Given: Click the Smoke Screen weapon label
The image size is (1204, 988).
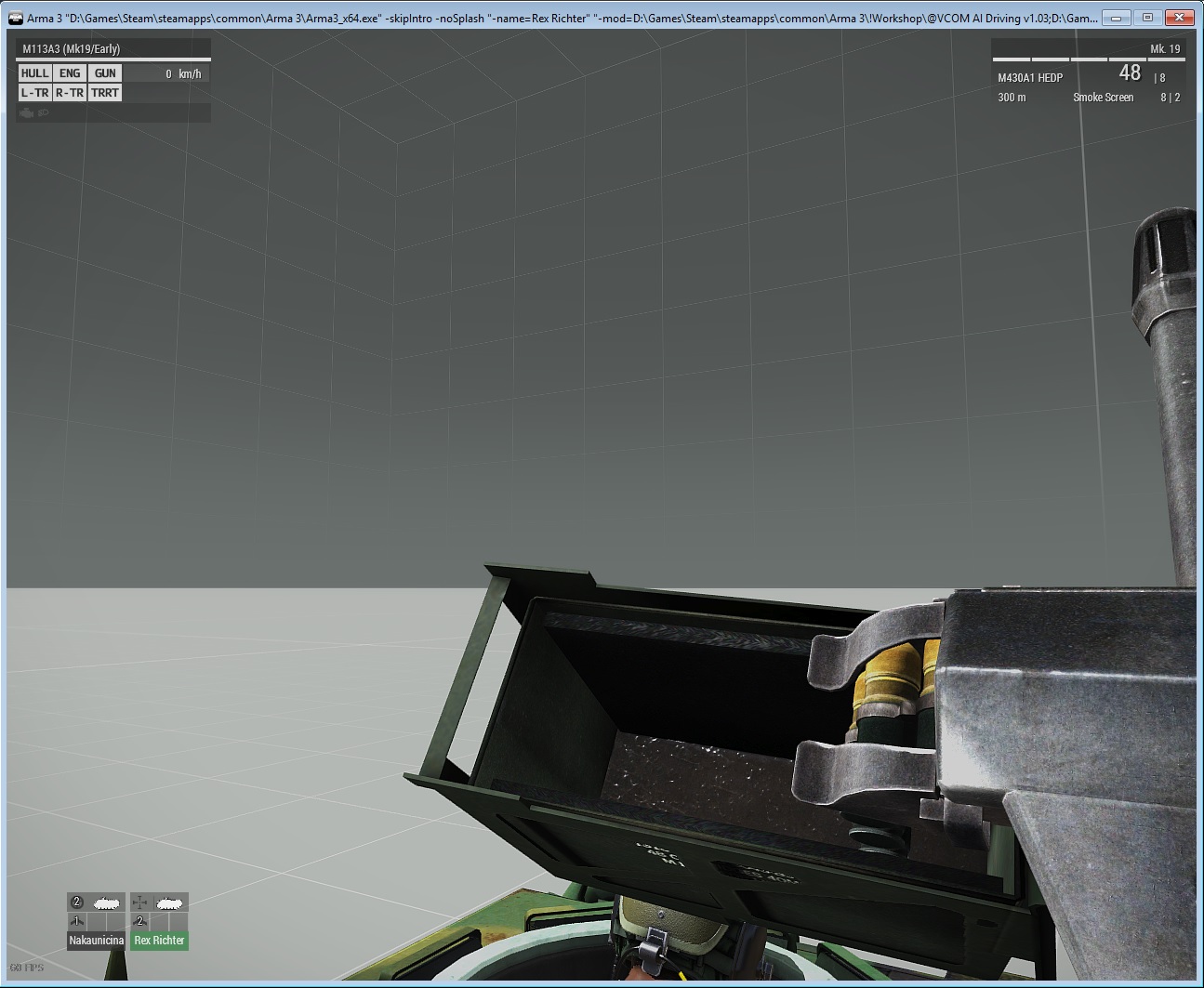Looking at the screenshot, I should pos(1103,98).
